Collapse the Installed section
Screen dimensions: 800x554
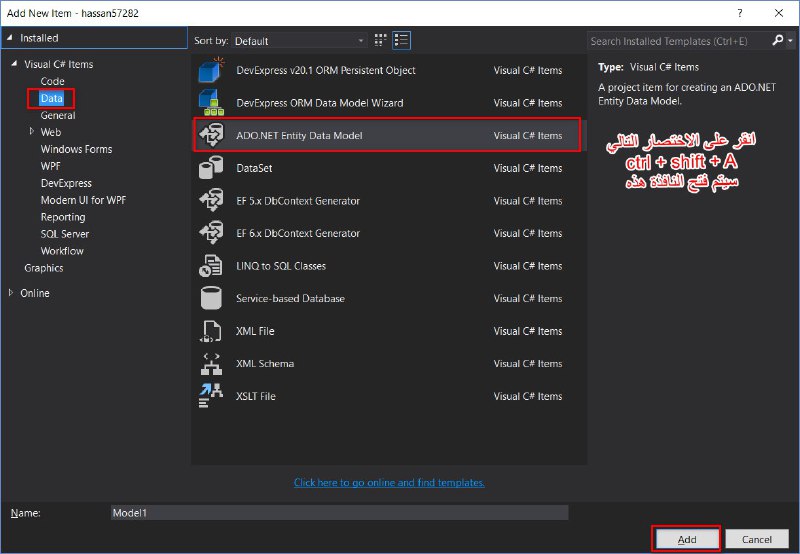[x=10, y=37]
